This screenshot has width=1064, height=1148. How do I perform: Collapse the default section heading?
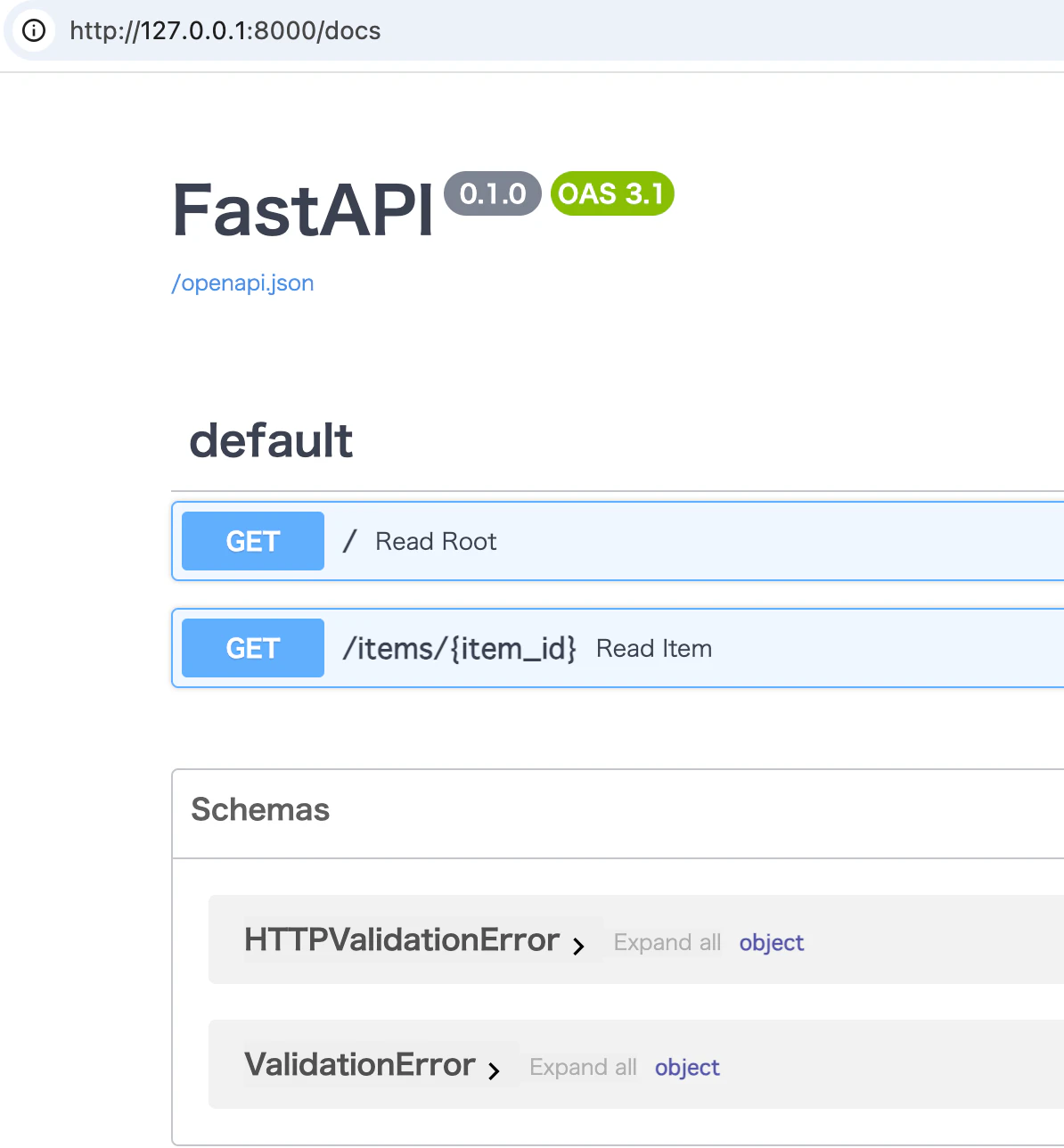(272, 441)
